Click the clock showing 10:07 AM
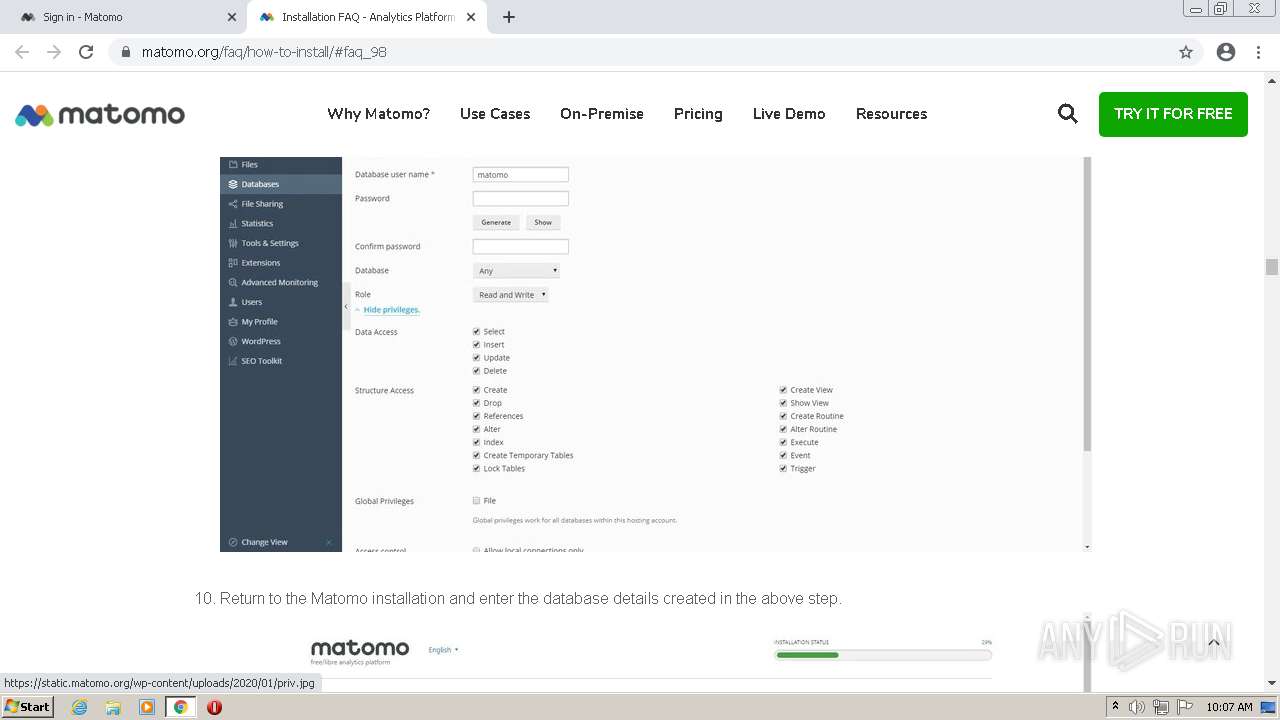This screenshot has height=720, width=1280. (x=1229, y=707)
